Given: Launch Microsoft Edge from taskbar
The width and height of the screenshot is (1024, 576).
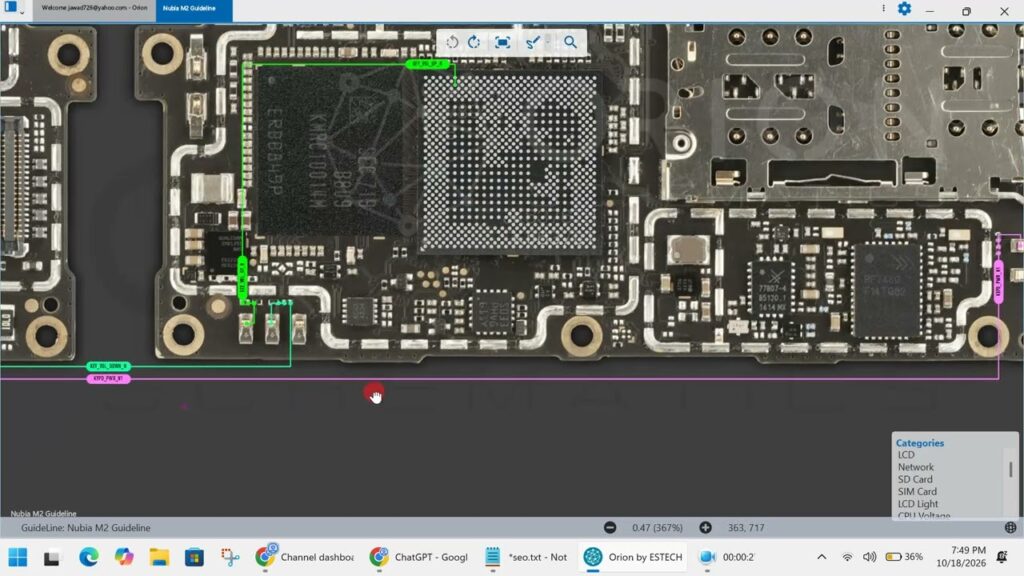Looking at the screenshot, I should pos(88,557).
